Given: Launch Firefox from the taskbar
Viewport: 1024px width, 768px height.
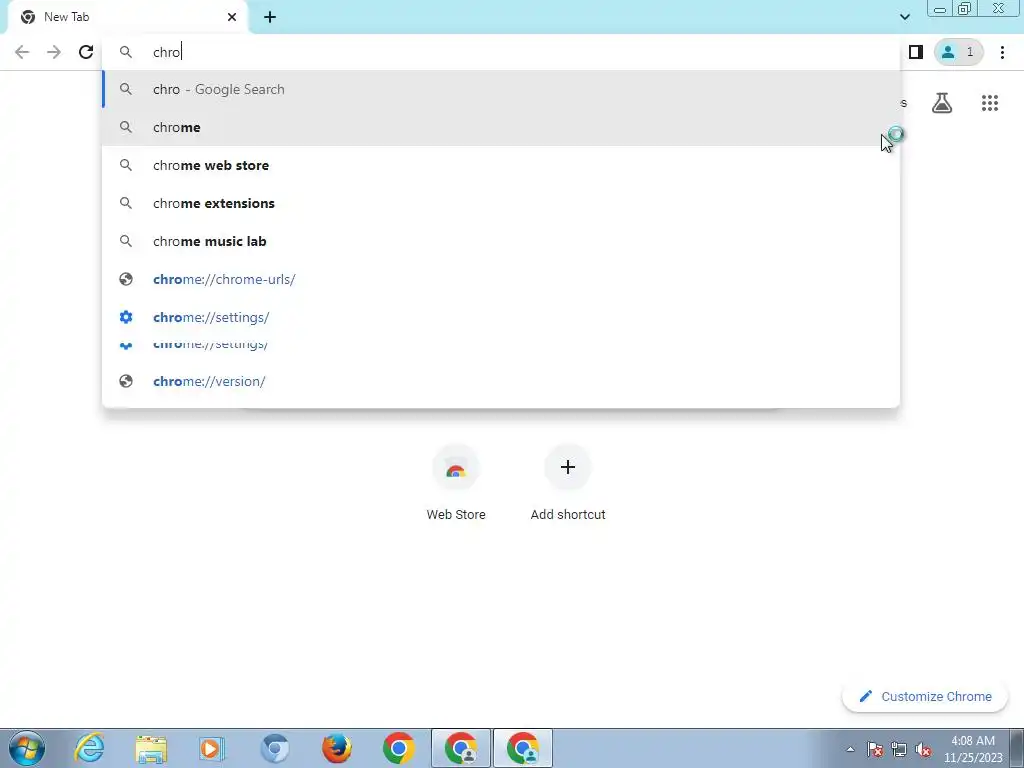Looking at the screenshot, I should click(336, 748).
